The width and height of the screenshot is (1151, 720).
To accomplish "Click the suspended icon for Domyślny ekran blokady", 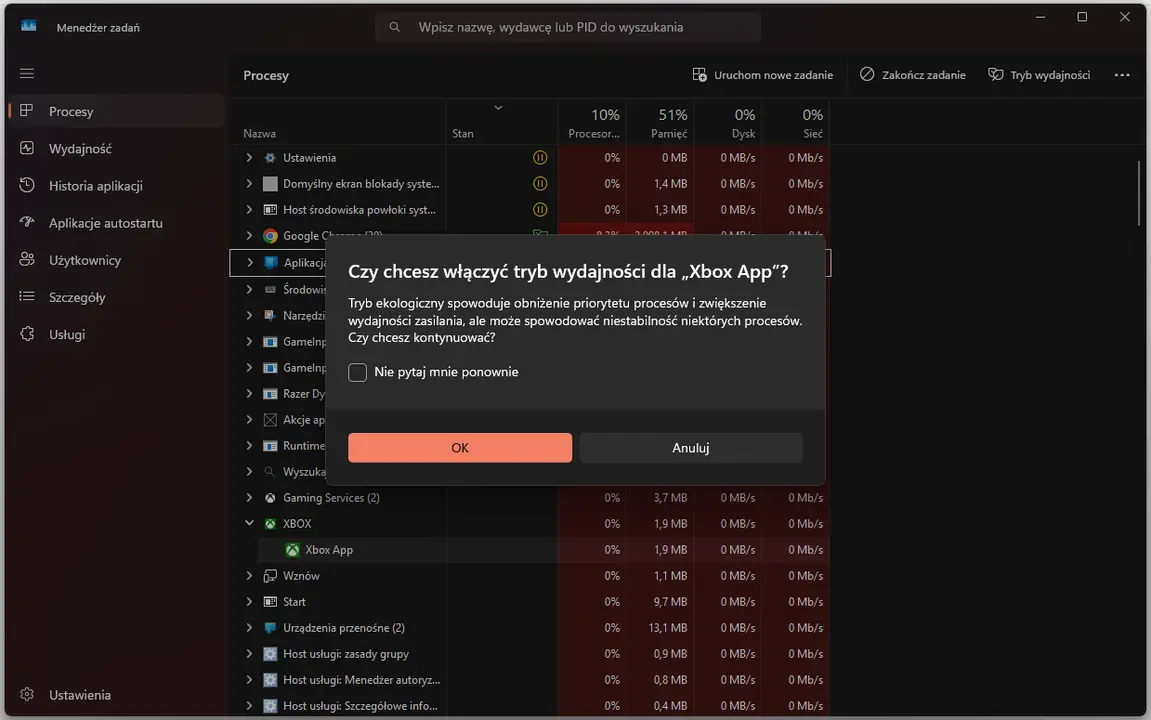I will point(540,183).
